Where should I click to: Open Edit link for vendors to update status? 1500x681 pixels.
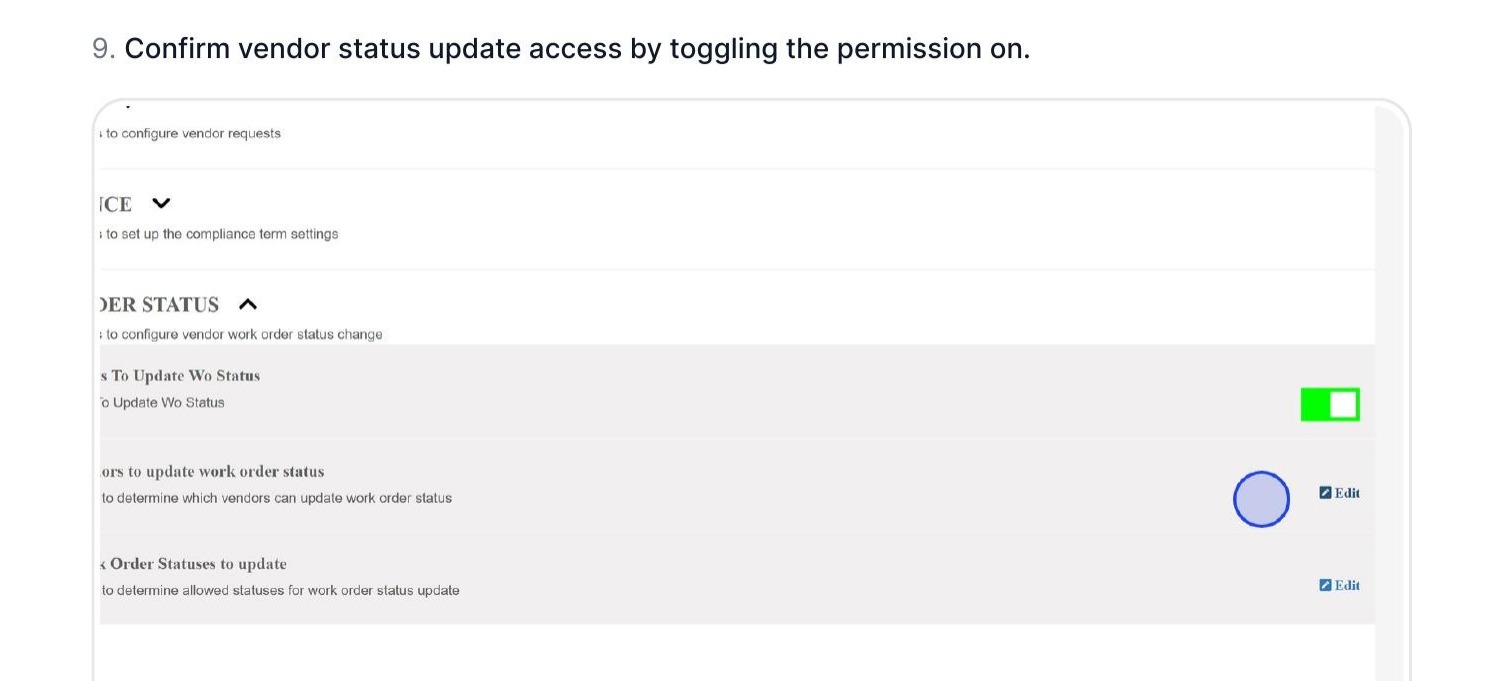click(x=1346, y=492)
